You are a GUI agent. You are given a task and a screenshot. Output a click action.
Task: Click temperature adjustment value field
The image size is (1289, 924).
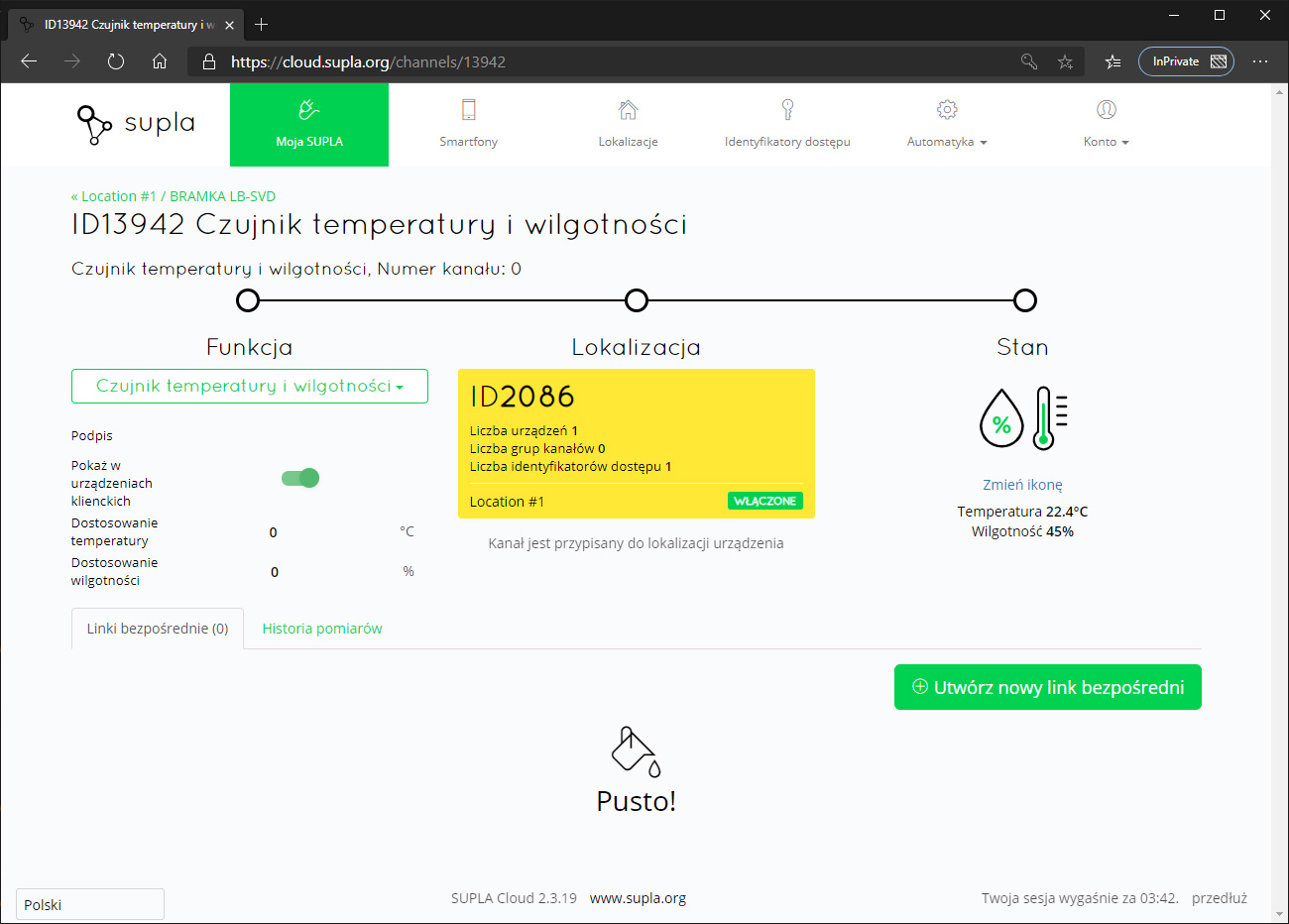pos(274,532)
